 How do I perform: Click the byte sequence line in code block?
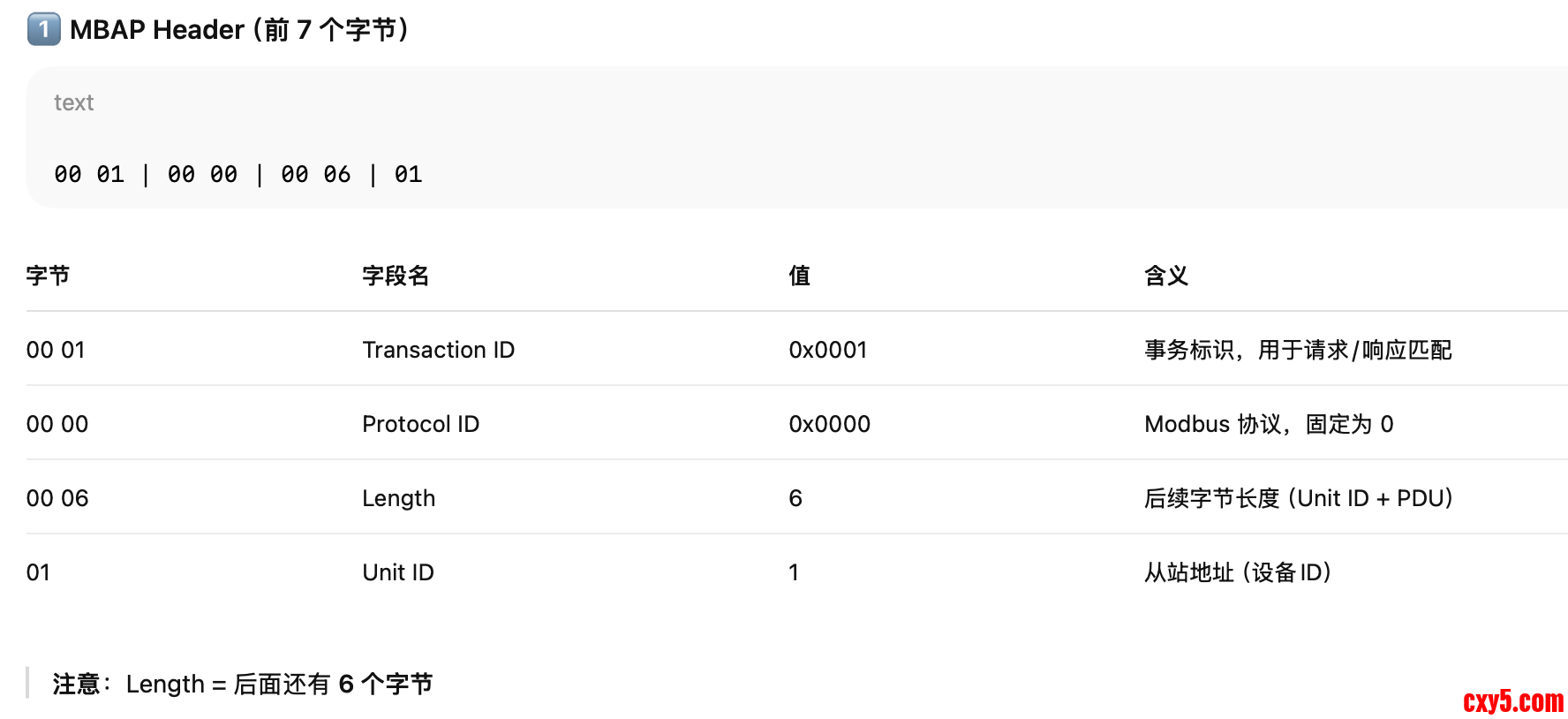(237, 174)
